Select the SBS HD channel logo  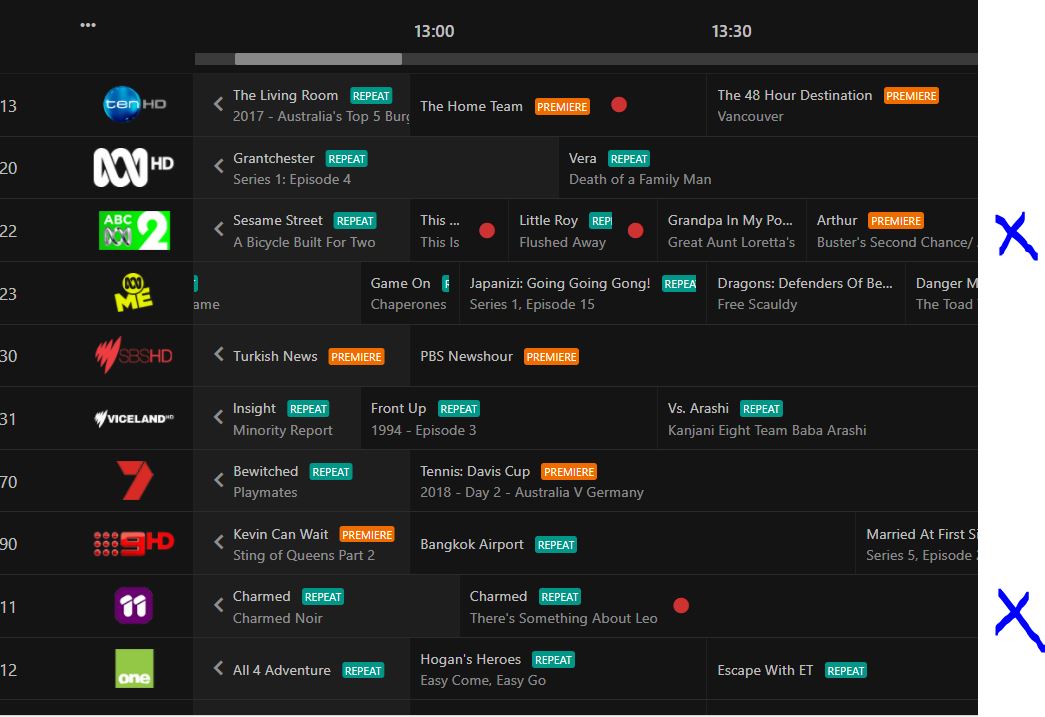click(133, 355)
